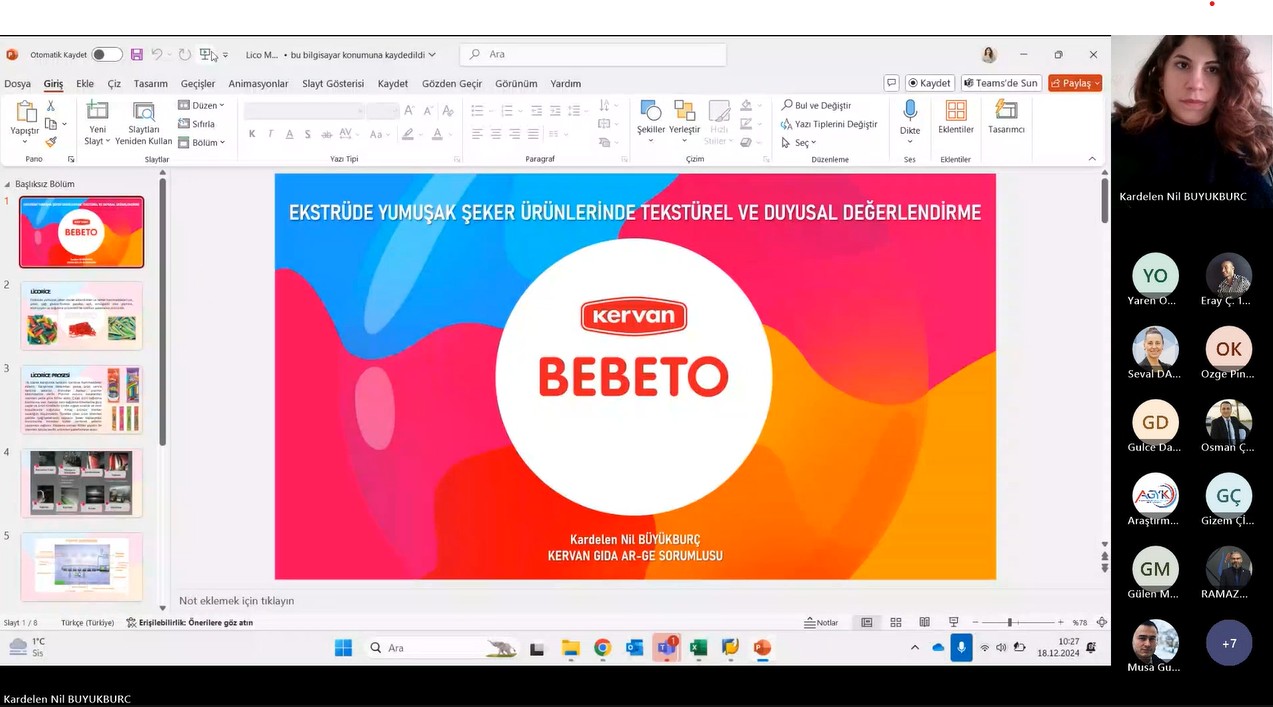Click the Save (disk) icon in title bar
This screenshot has height=707, width=1273.
click(137, 55)
